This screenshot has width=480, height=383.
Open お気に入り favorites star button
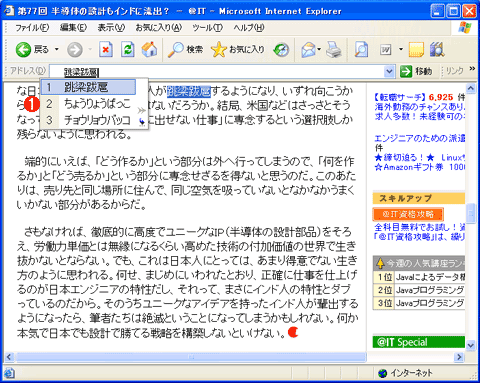tap(238, 50)
